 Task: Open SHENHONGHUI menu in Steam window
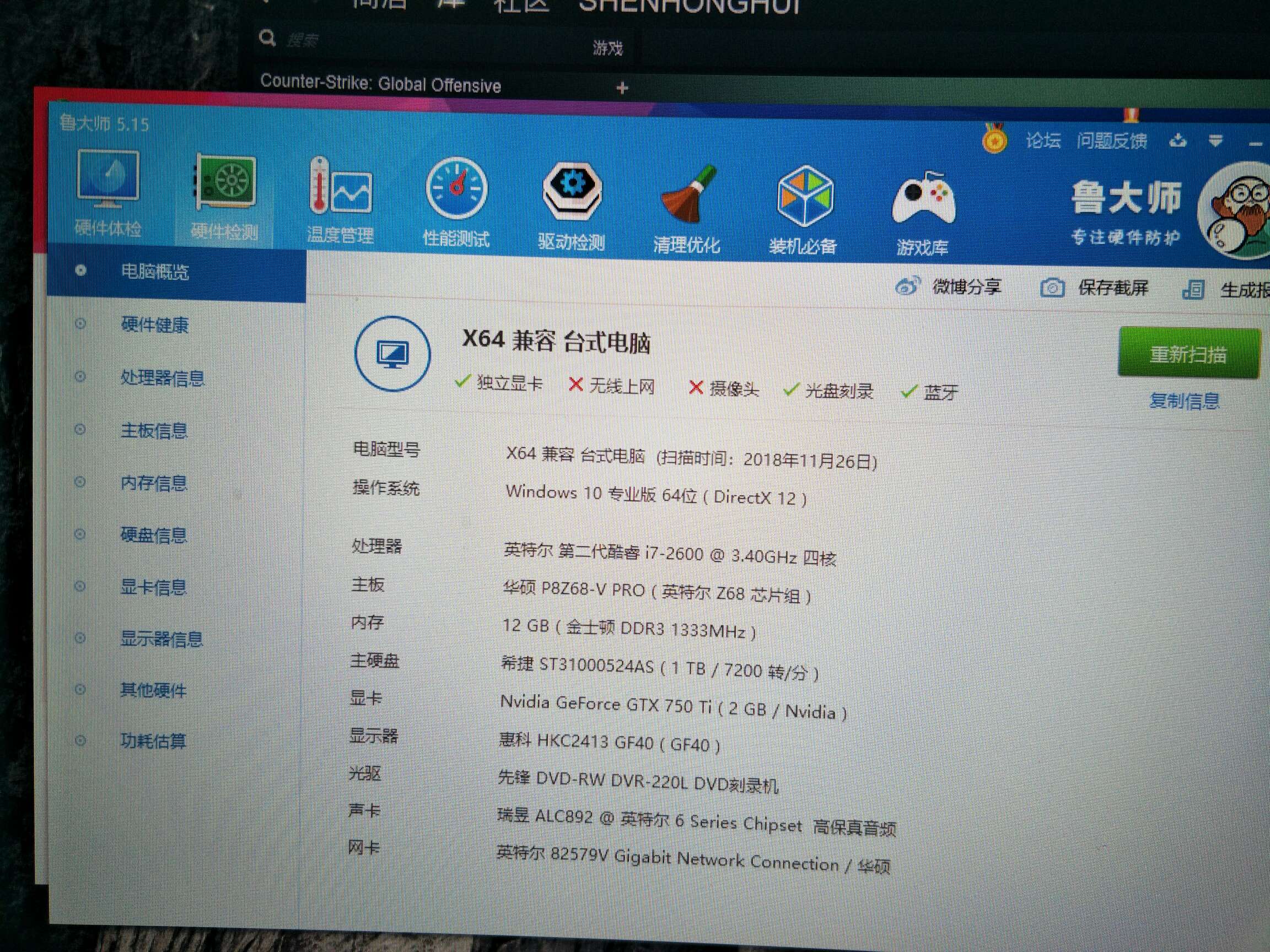tap(690, 6)
